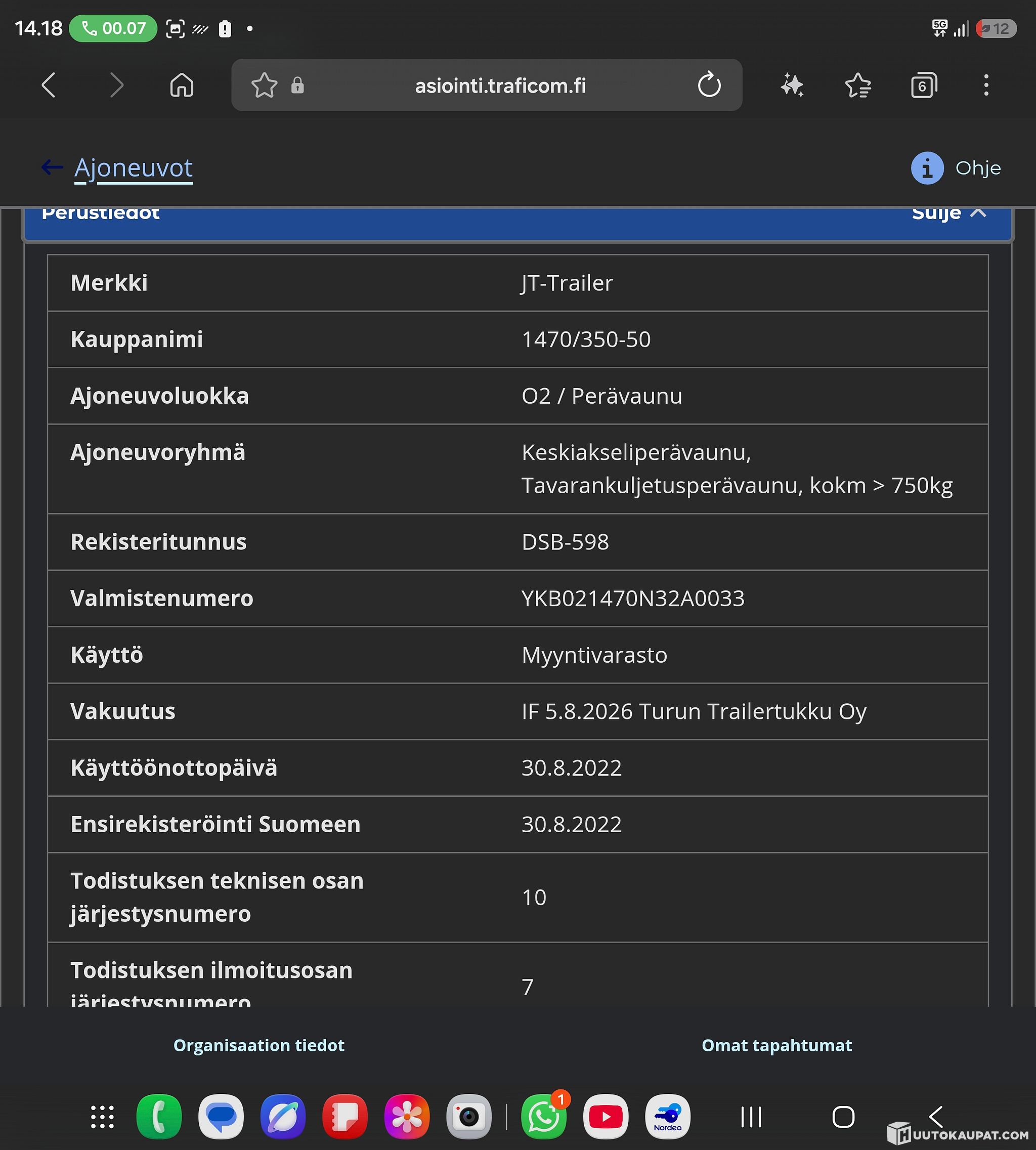Select the ilmoitusosa number 7

pos(528,987)
